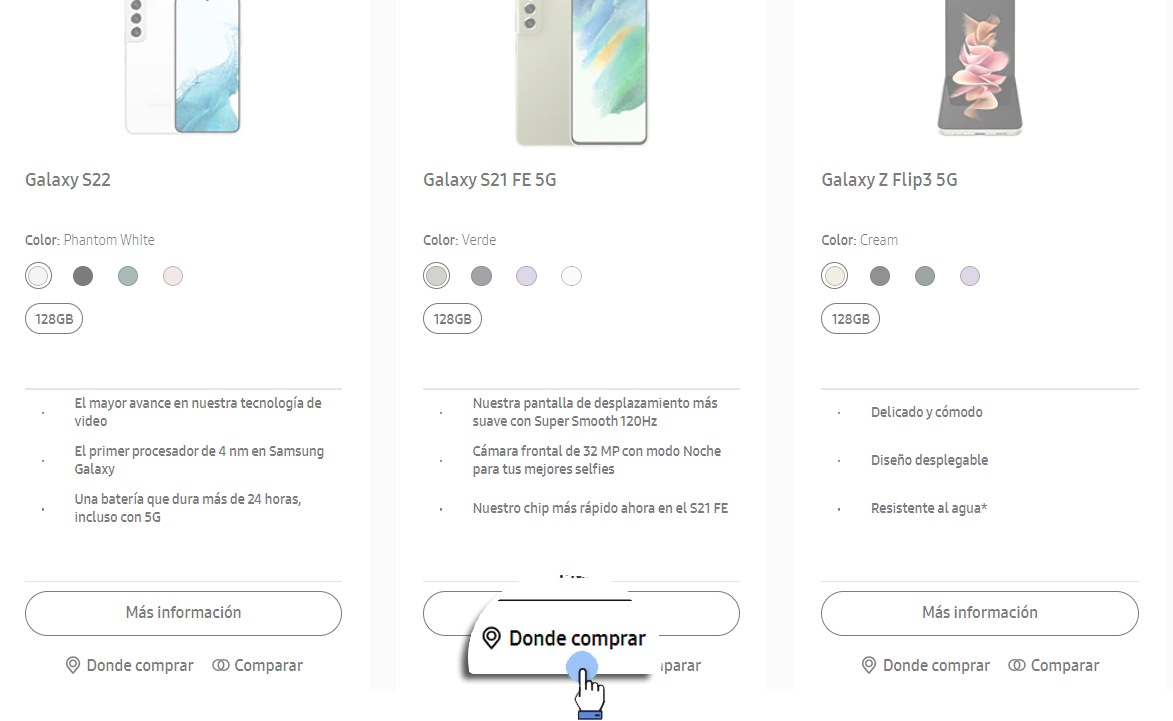The image size is (1173, 721).
Task: Choose lavender swatch for Galaxy Z Flip3
Action: 969,276
